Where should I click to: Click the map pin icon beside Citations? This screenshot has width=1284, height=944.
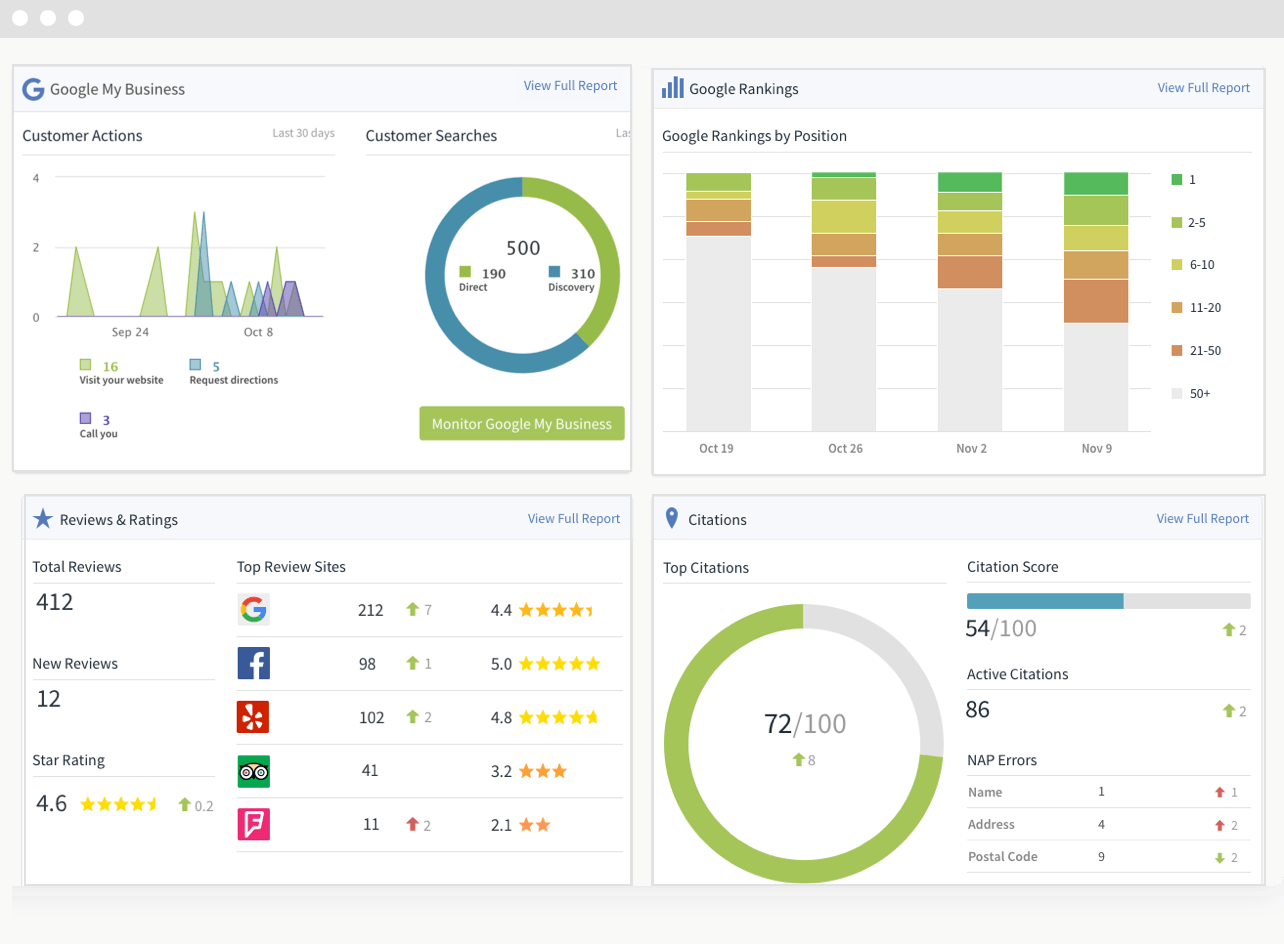coord(672,519)
